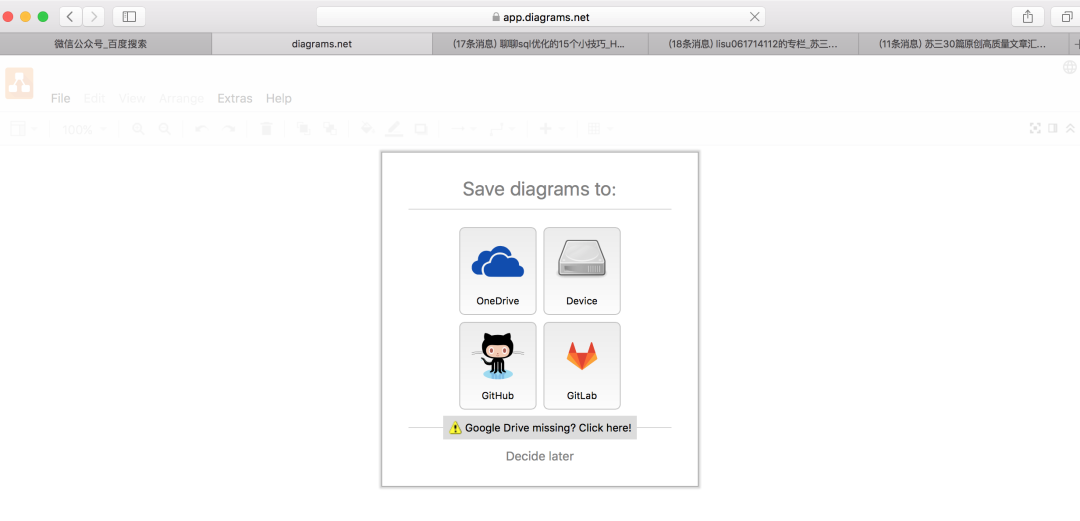
Task: Choose Device storage for saving diagrams
Action: (x=581, y=271)
